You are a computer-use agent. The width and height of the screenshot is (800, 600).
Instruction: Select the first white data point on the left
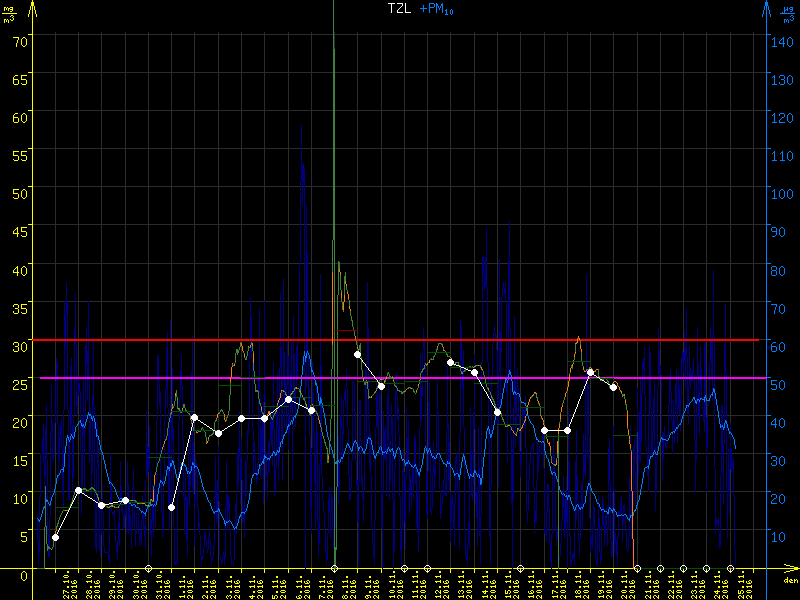tap(55, 537)
